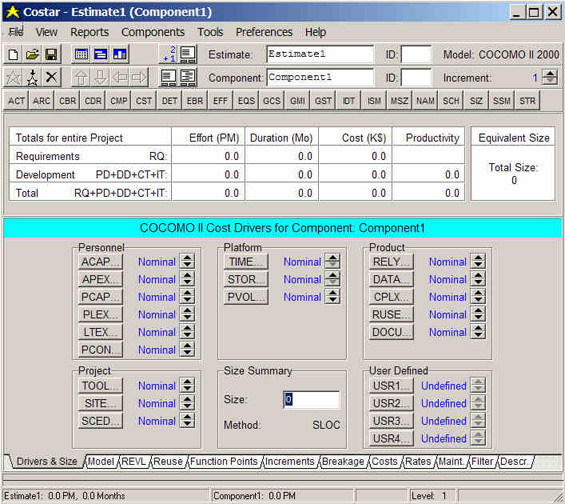Viewport: 565px width, 504px height.
Task: Open the GST report button
Action: point(323,101)
